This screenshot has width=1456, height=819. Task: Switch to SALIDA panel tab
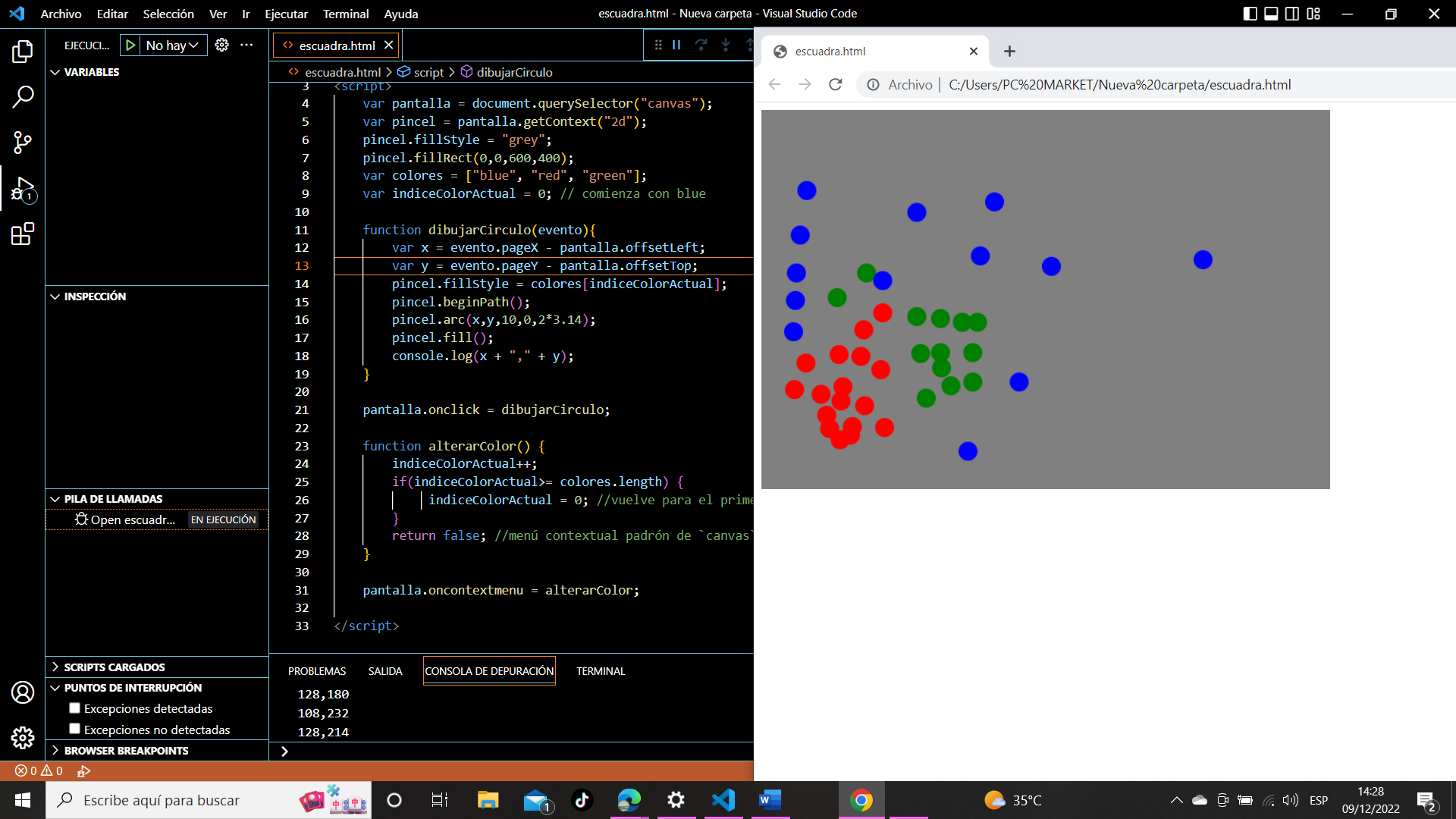pos(385,671)
